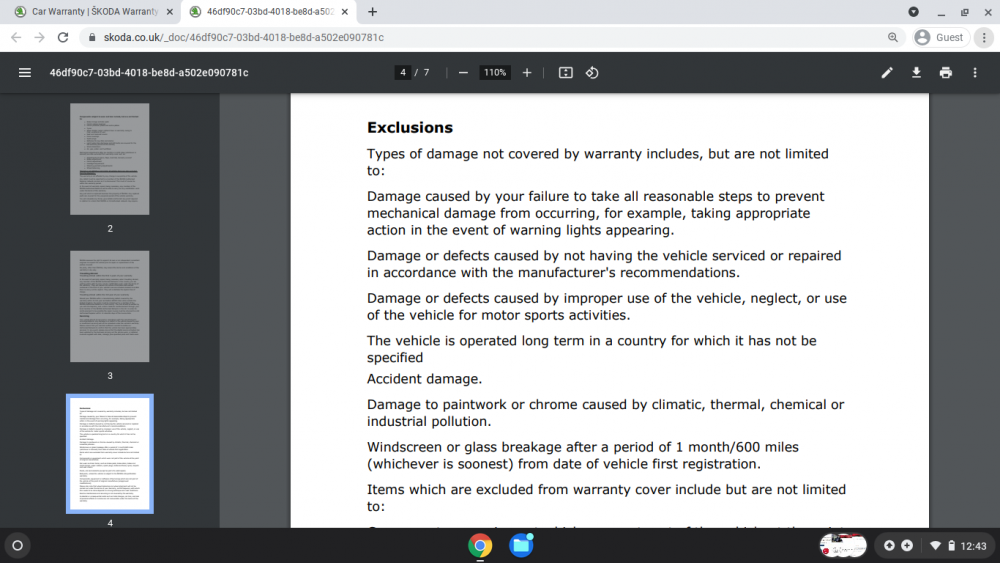Click the page number input field
1000x563 pixels.
[x=402, y=73]
